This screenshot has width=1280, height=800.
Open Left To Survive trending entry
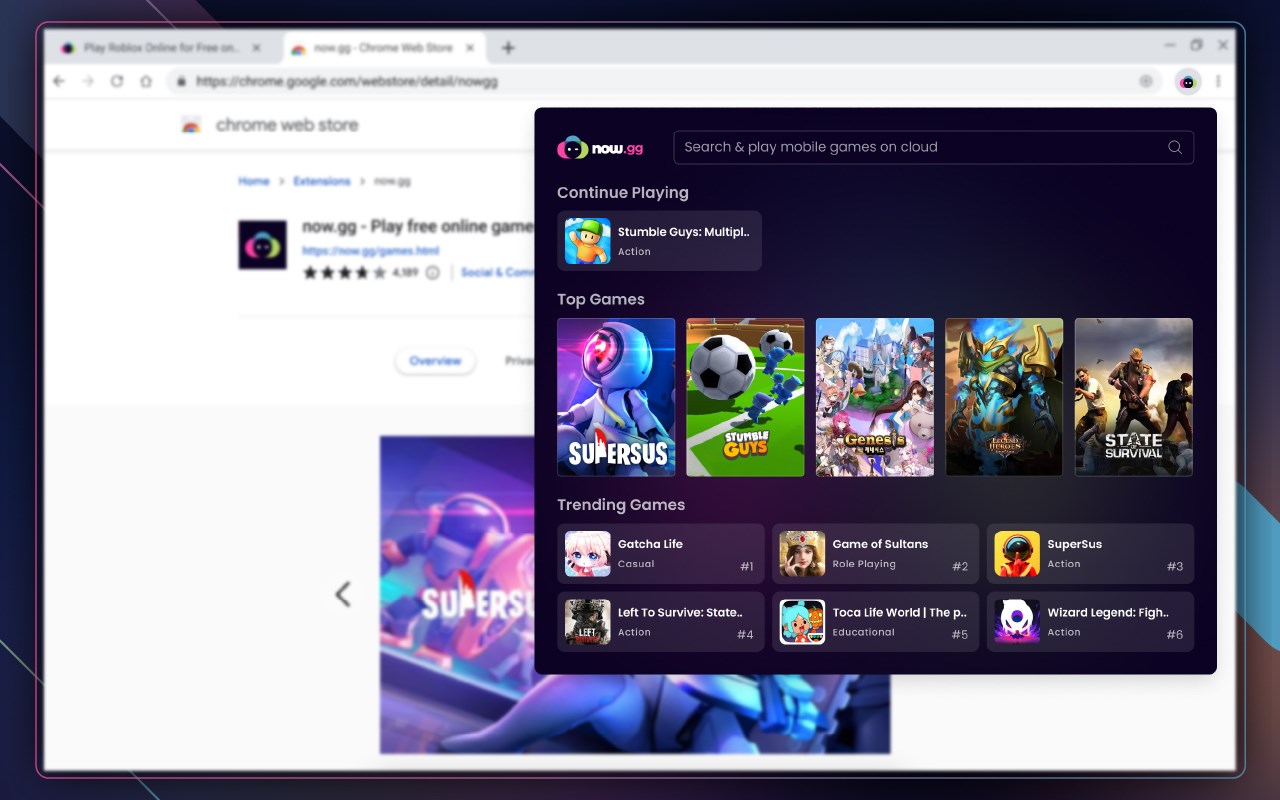660,622
